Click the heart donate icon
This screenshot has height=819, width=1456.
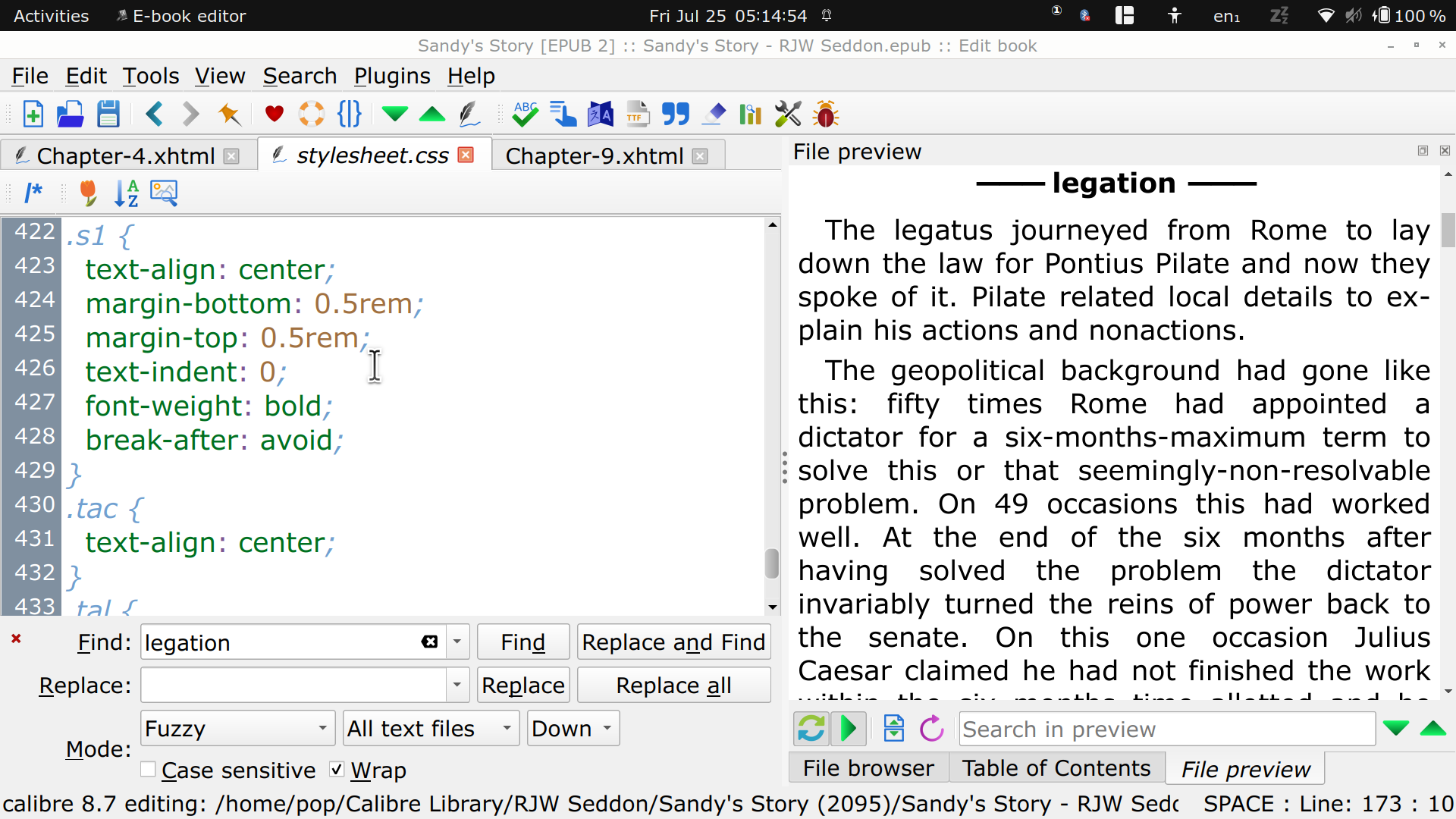click(x=274, y=115)
